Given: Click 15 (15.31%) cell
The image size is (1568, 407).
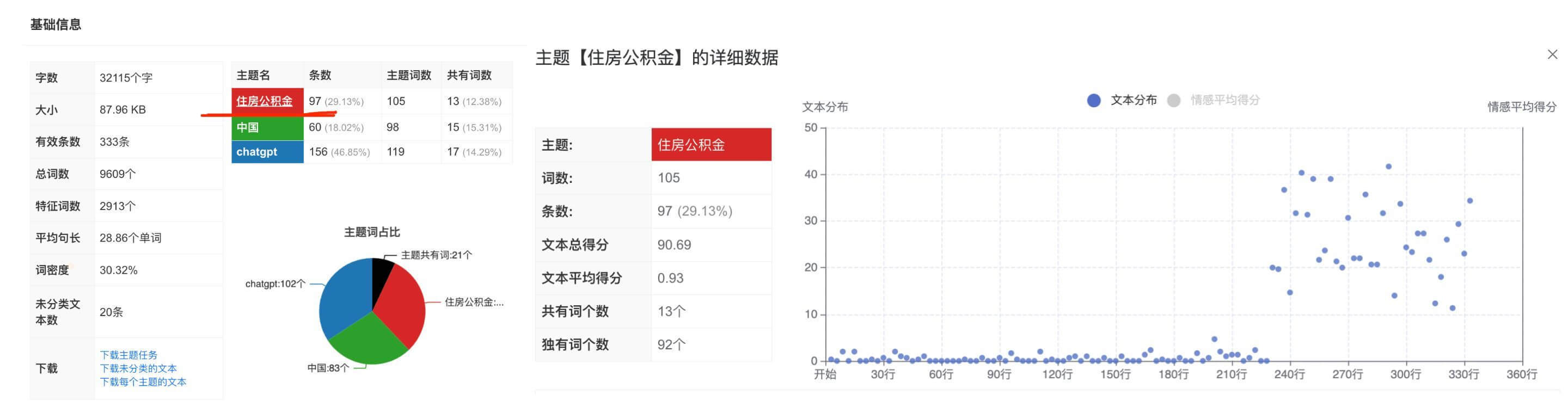Looking at the screenshot, I should click(x=474, y=127).
